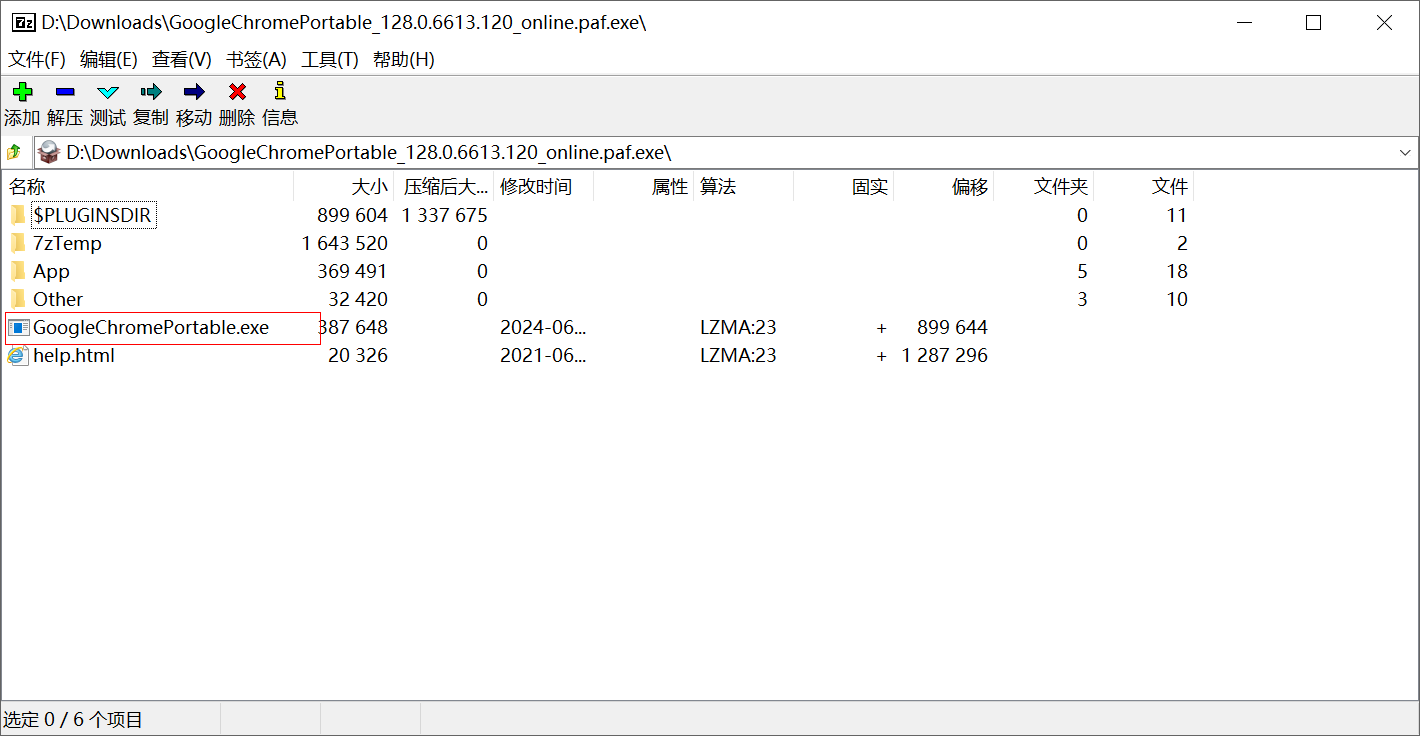Click offset value 1 287 296
This screenshot has height=736, width=1420.
pos(945,355)
